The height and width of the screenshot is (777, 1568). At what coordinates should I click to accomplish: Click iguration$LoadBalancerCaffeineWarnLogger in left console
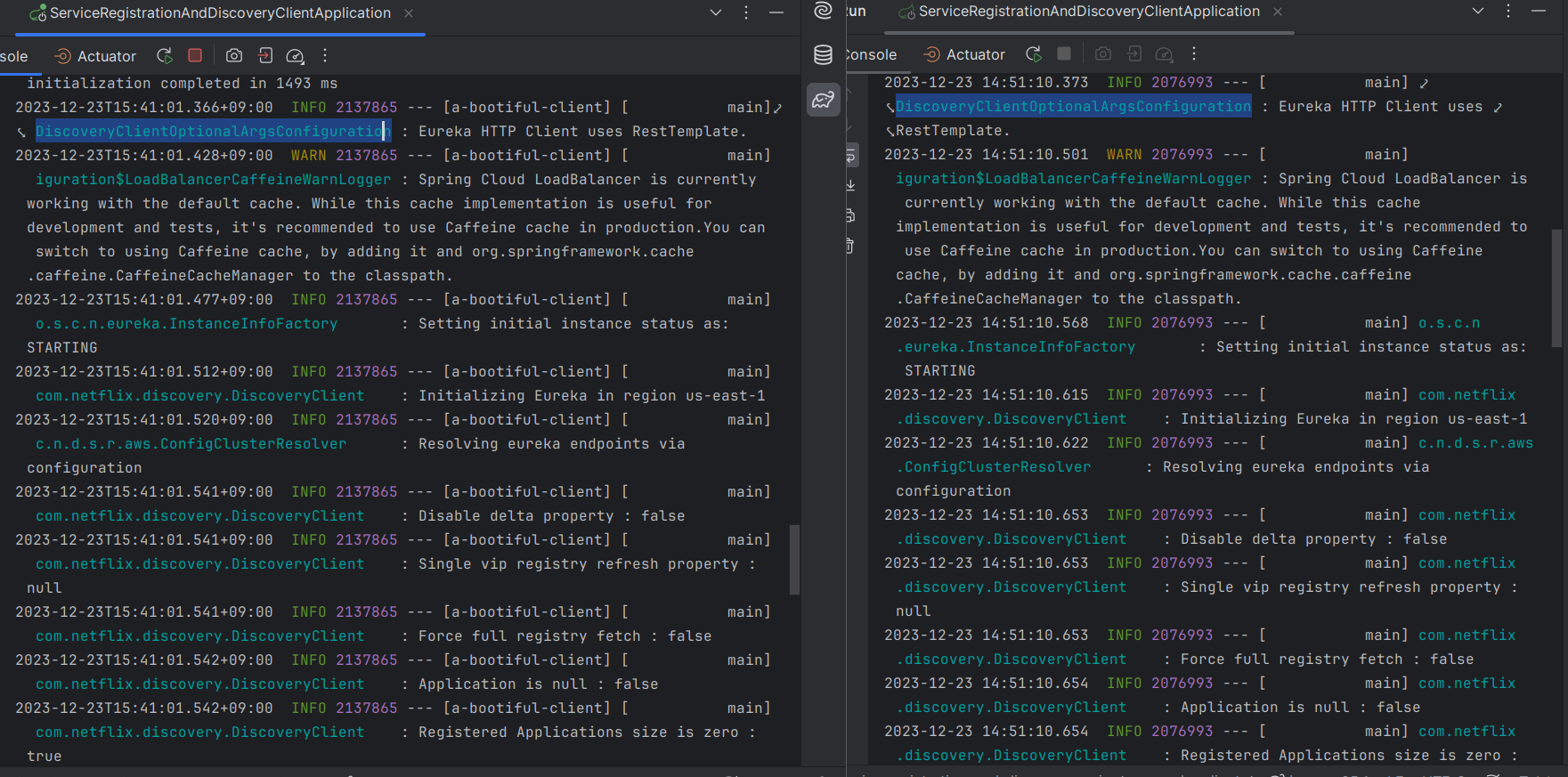(x=213, y=179)
